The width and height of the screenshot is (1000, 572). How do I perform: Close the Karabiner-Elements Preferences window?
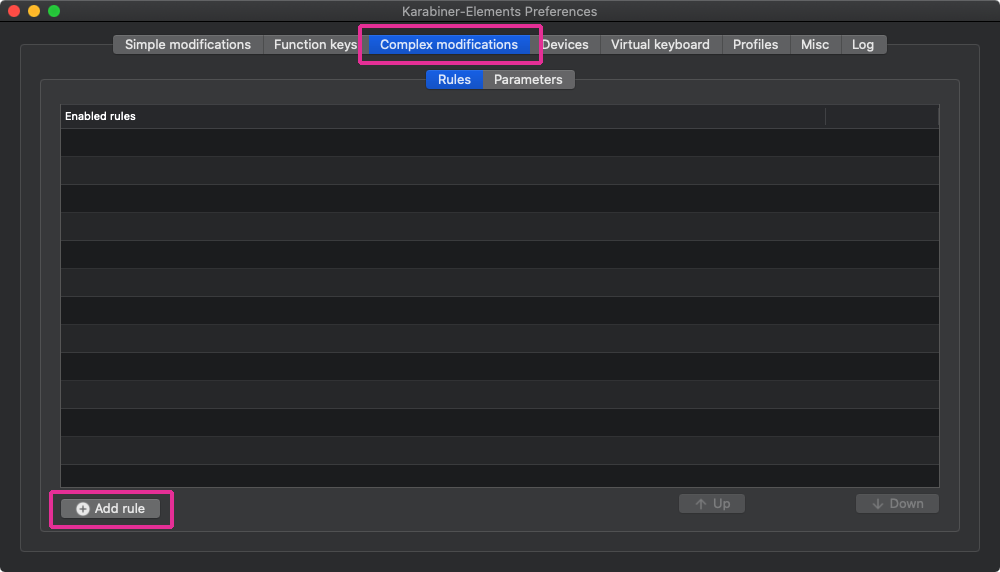14,11
